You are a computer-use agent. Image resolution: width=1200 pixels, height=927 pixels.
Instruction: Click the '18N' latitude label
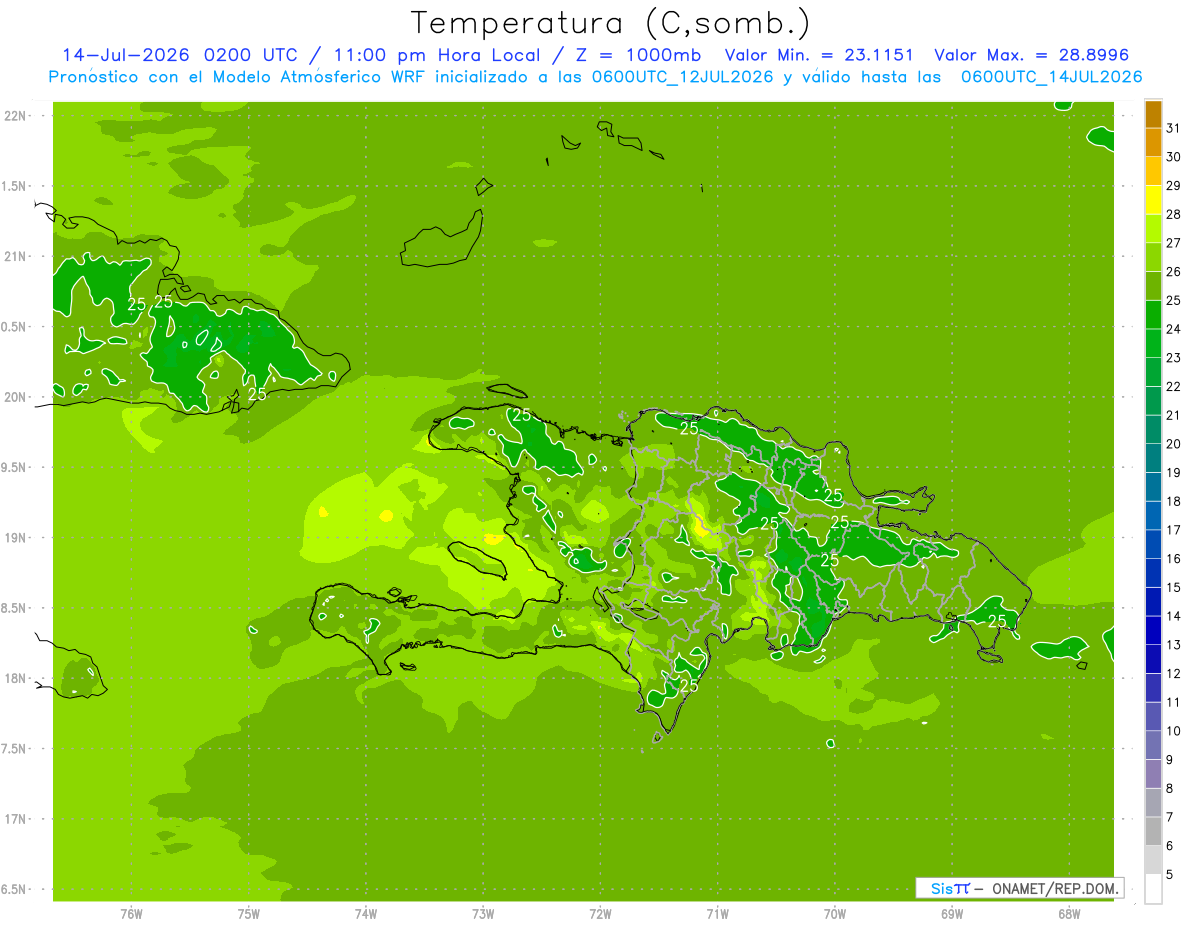[x=16, y=678]
